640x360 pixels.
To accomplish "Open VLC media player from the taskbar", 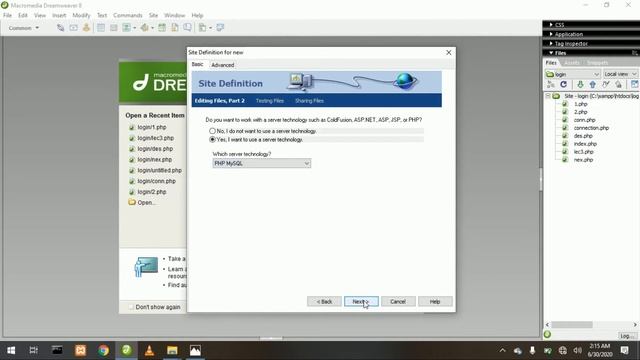I will (x=149, y=350).
